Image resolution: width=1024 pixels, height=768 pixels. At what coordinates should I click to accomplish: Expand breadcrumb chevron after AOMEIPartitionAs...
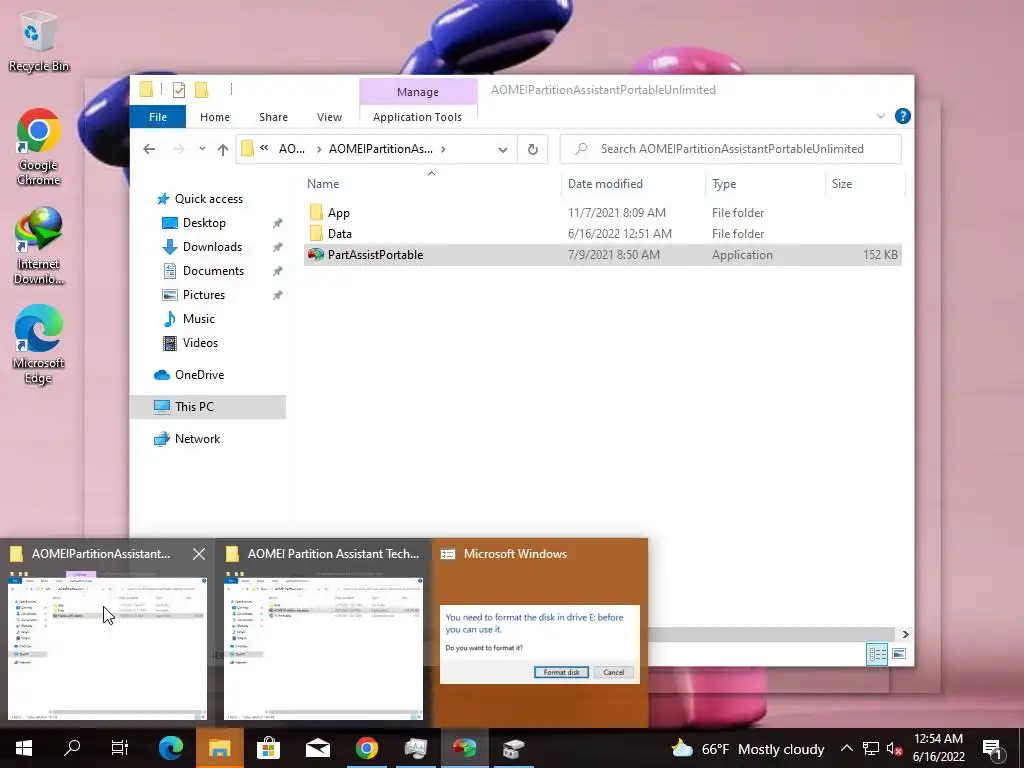coord(443,149)
